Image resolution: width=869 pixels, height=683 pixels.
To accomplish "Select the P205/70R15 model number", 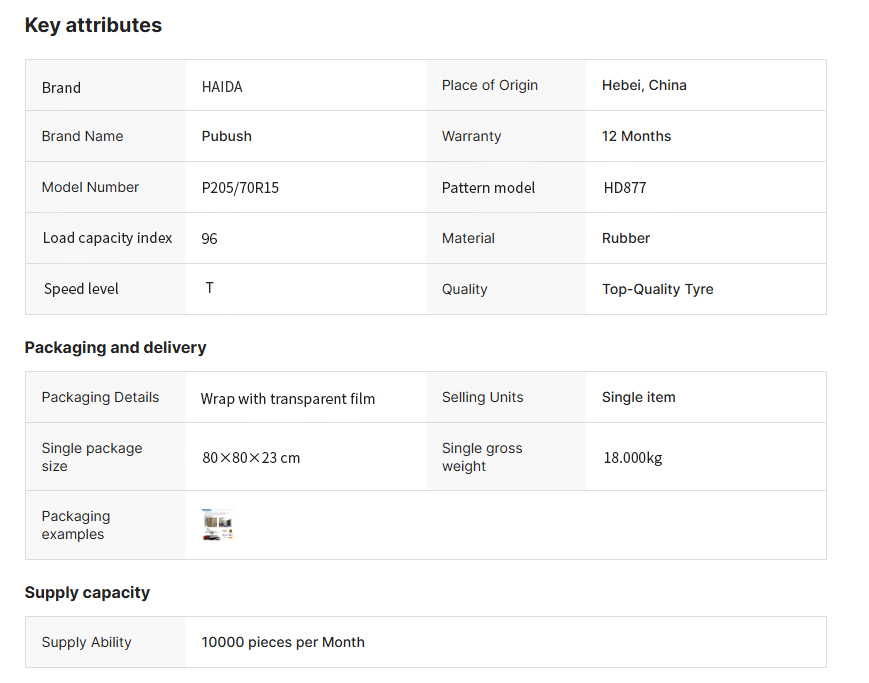I will point(240,187).
